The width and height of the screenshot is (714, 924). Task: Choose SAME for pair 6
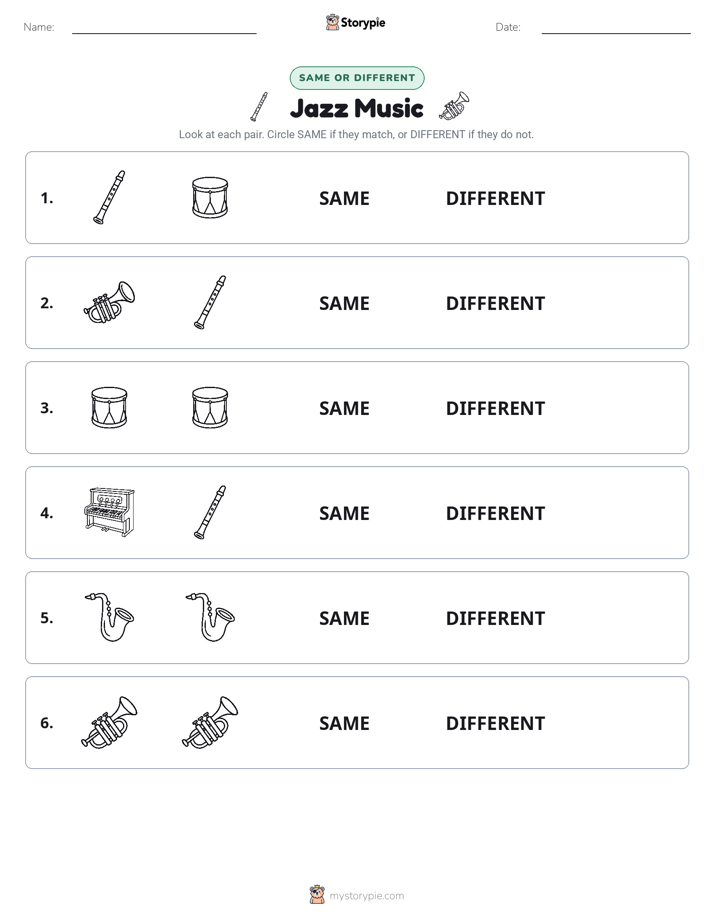[x=344, y=723]
